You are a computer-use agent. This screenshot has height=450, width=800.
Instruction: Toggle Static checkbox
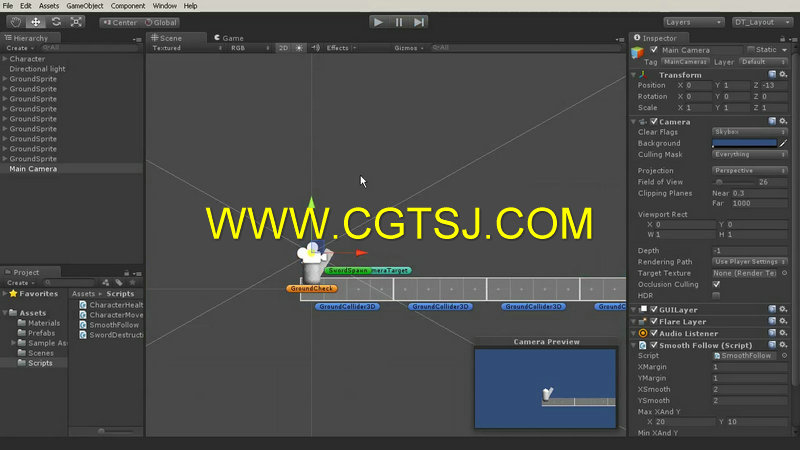point(751,49)
